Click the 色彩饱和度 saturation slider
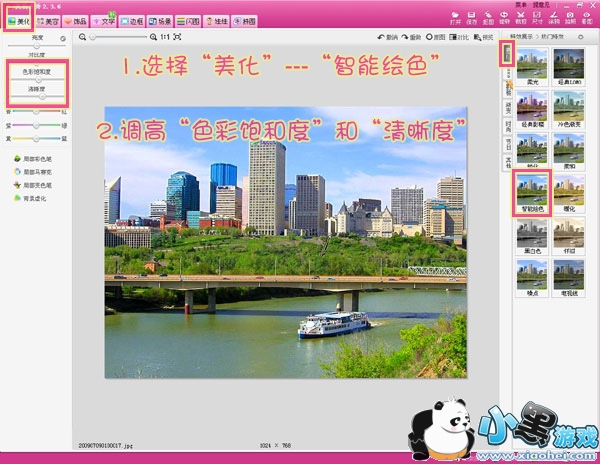This screenshot has height=464, width=600. coord(37,80)
